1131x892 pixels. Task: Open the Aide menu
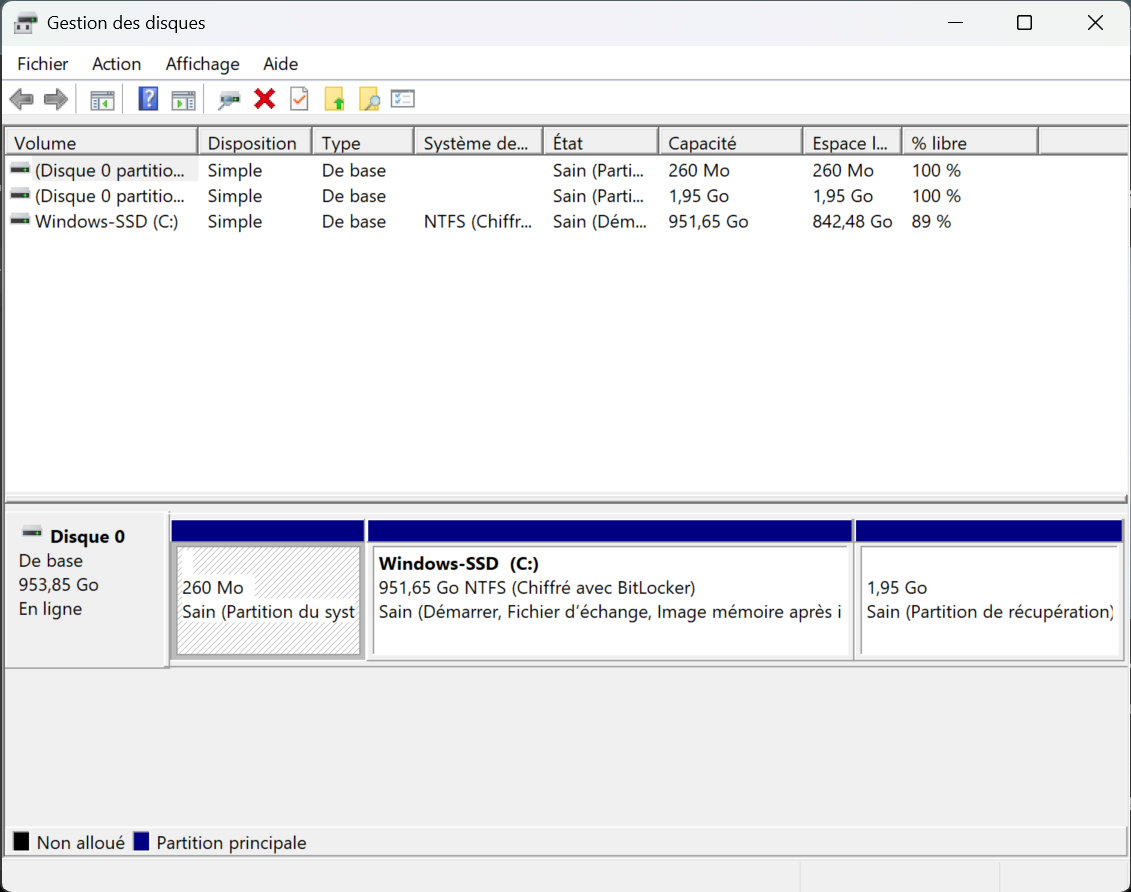click(x=281, y=63)
